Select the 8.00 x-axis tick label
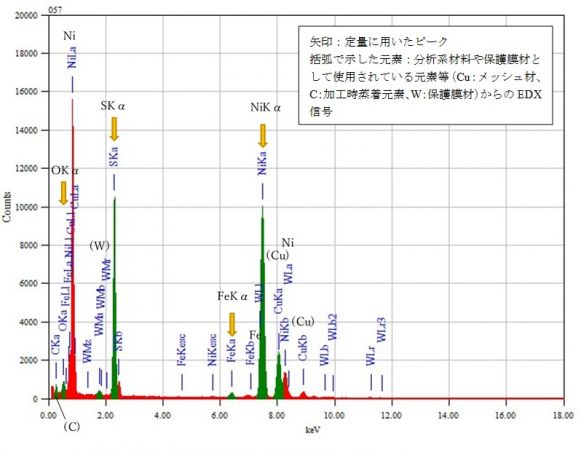 (277, 416)
